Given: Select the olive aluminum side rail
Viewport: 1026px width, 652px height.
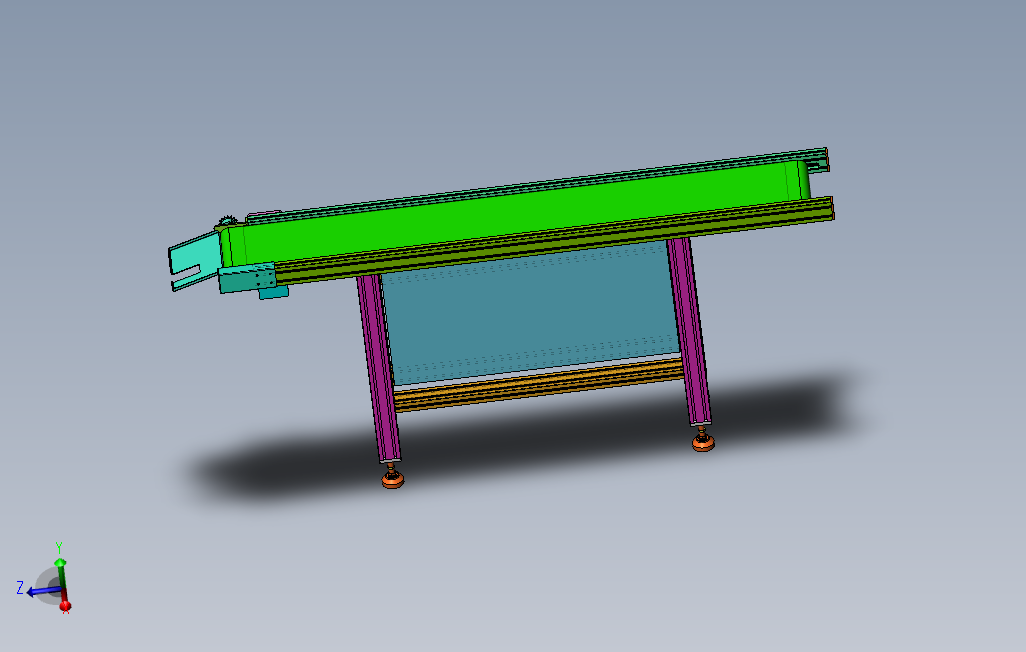Looking at the screenshot, I should tap(554, 241).
